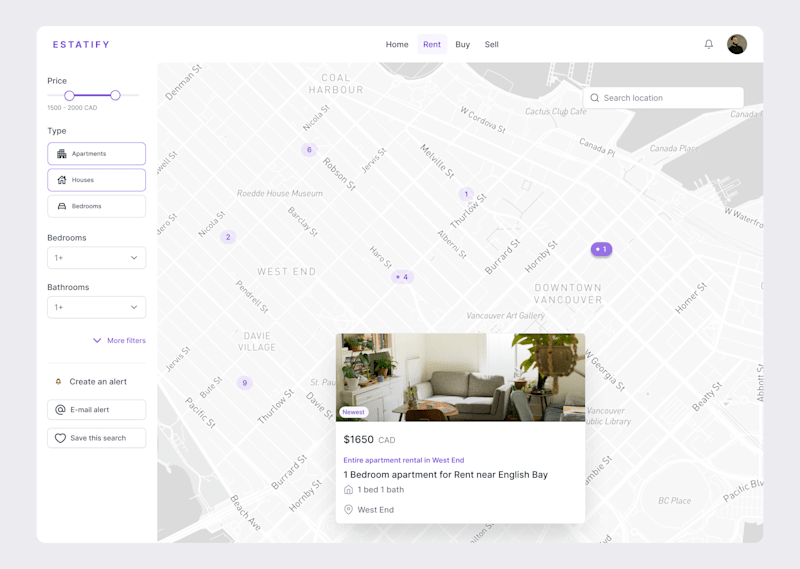The width and height of the screenshot is (800, 569).
Task: Click the Bedrooms bed icon
Action: pyautogui.click(x=62, y=206)
